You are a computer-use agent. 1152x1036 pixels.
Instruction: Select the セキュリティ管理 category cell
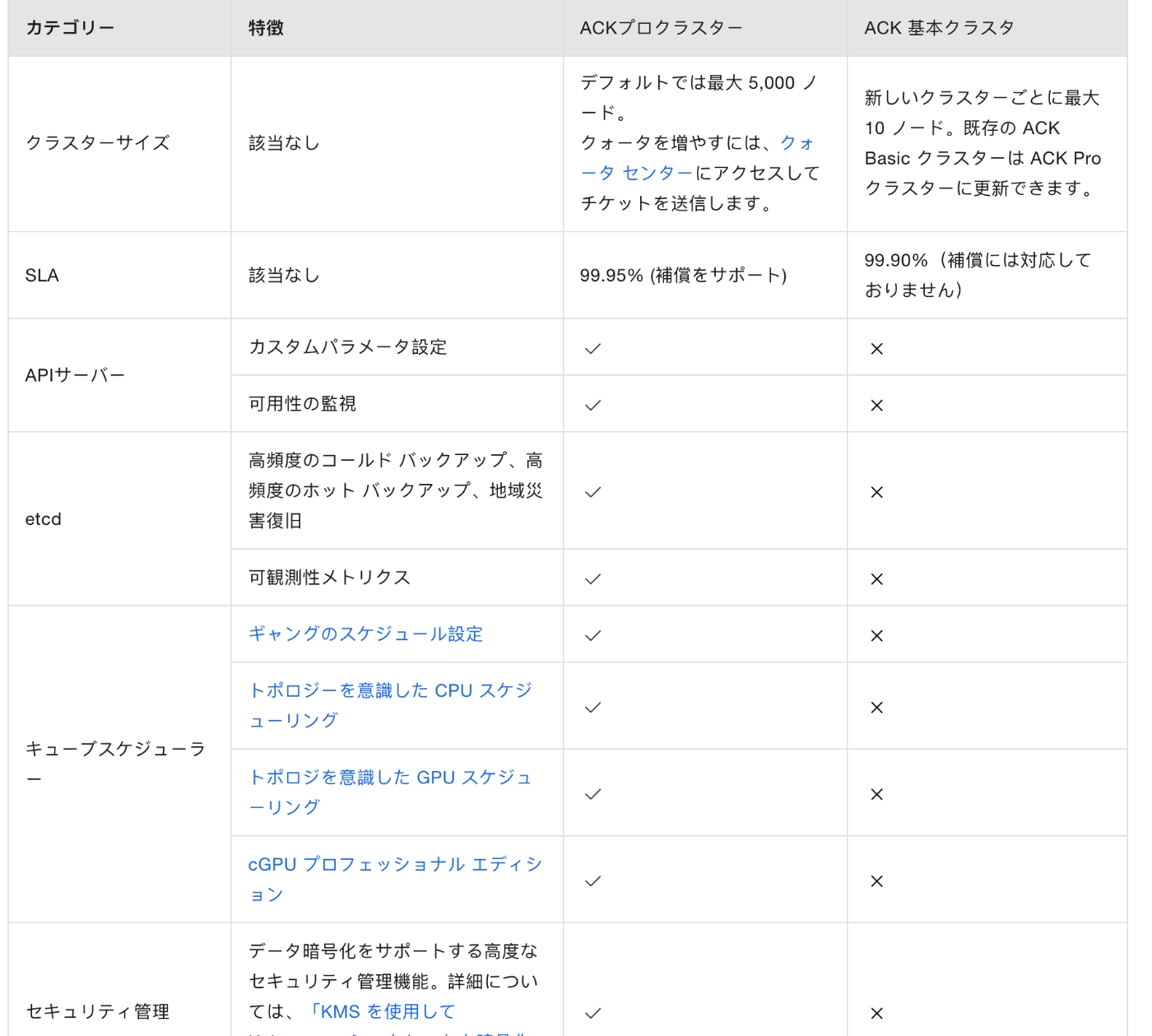pos(119,979)
